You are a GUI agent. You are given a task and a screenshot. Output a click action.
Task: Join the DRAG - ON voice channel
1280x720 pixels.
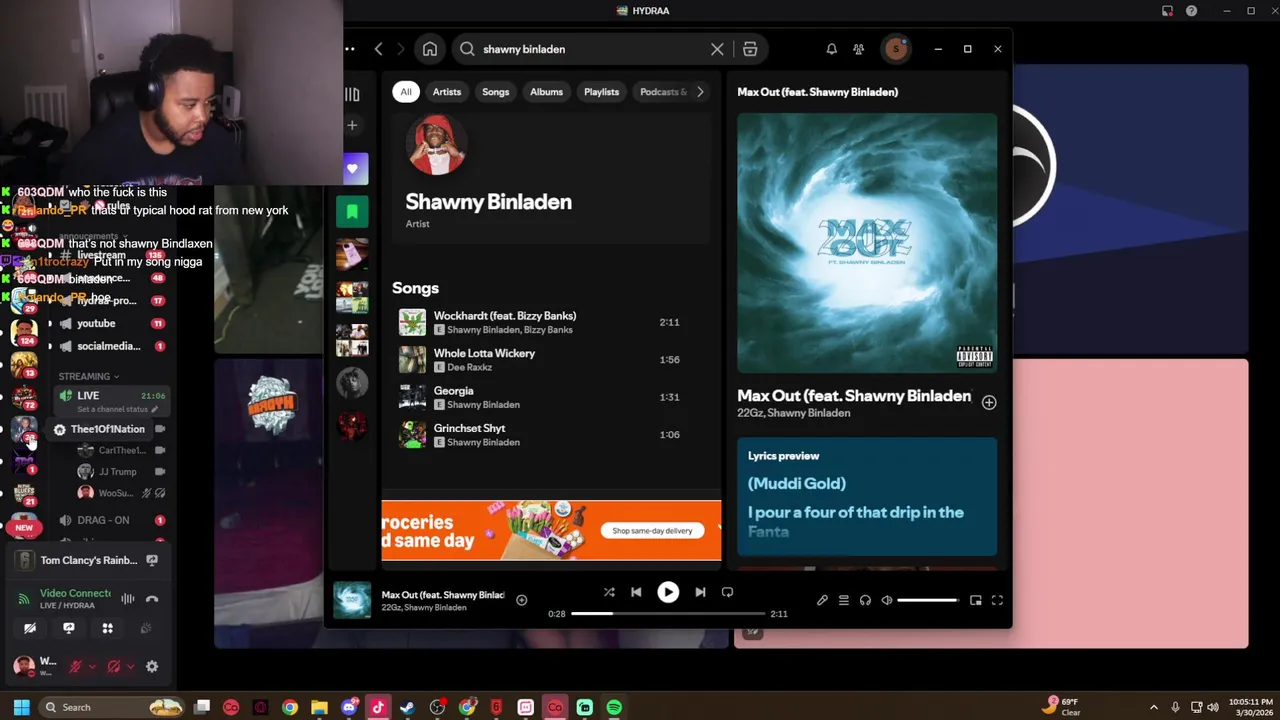(104, 520)
